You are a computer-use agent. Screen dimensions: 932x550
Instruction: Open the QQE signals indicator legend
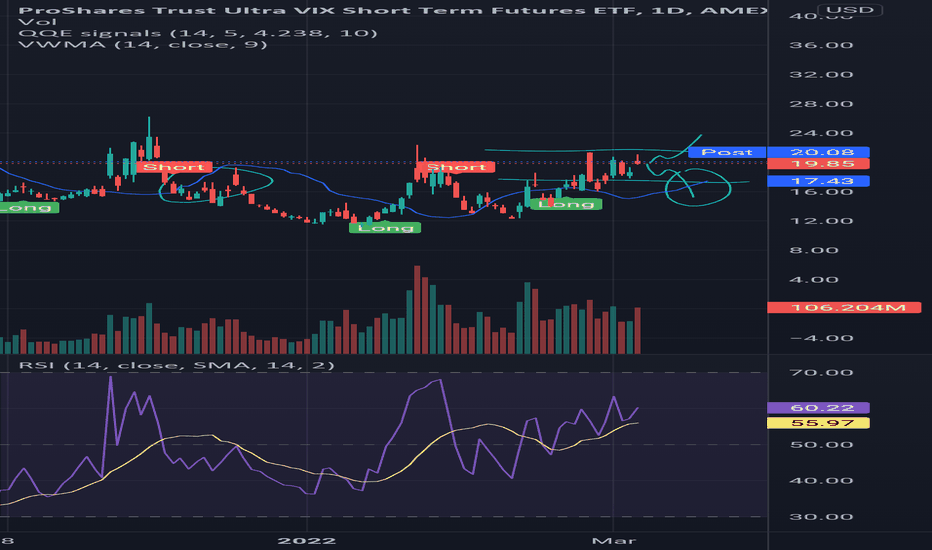coord(198,33)
